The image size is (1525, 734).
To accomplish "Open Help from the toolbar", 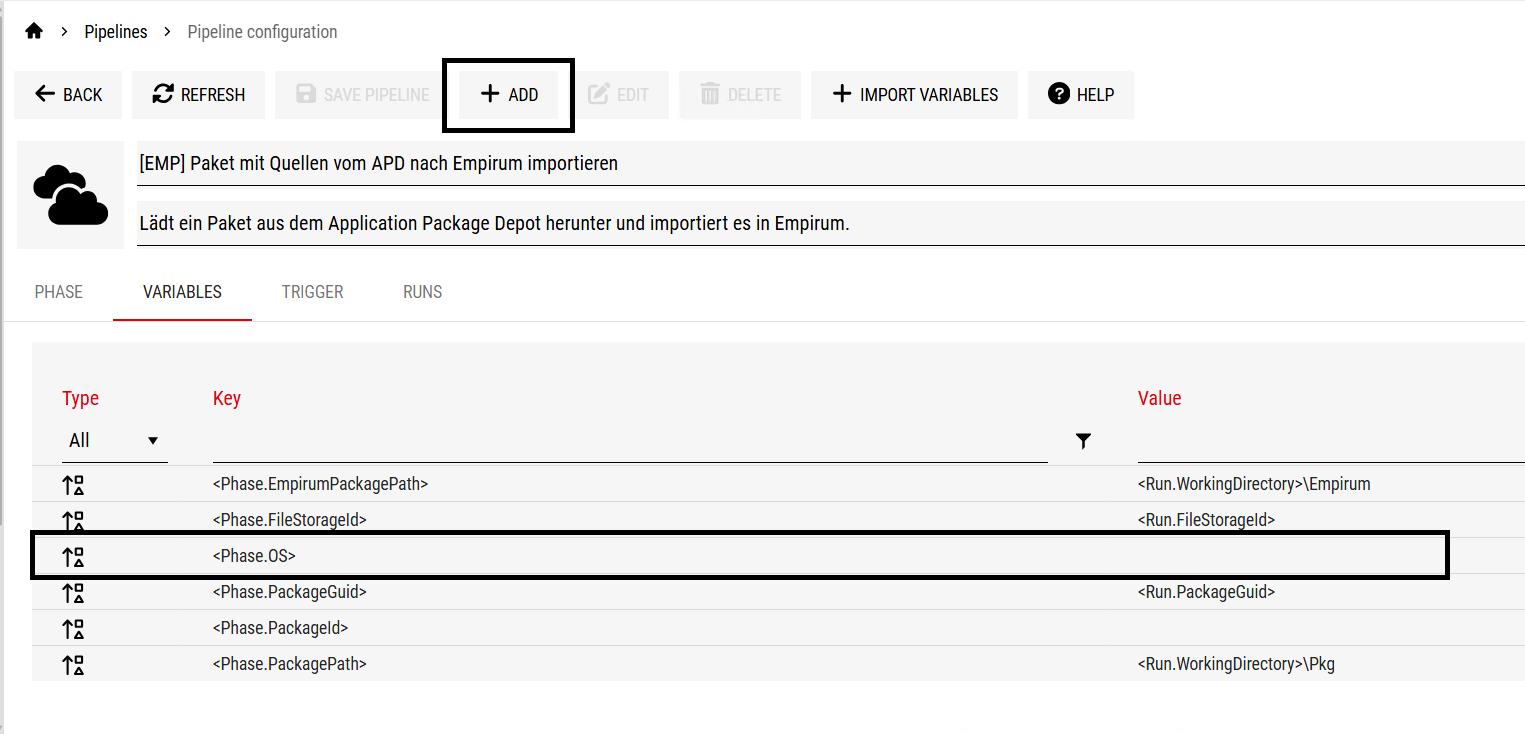I will (x=1080, y=95).
